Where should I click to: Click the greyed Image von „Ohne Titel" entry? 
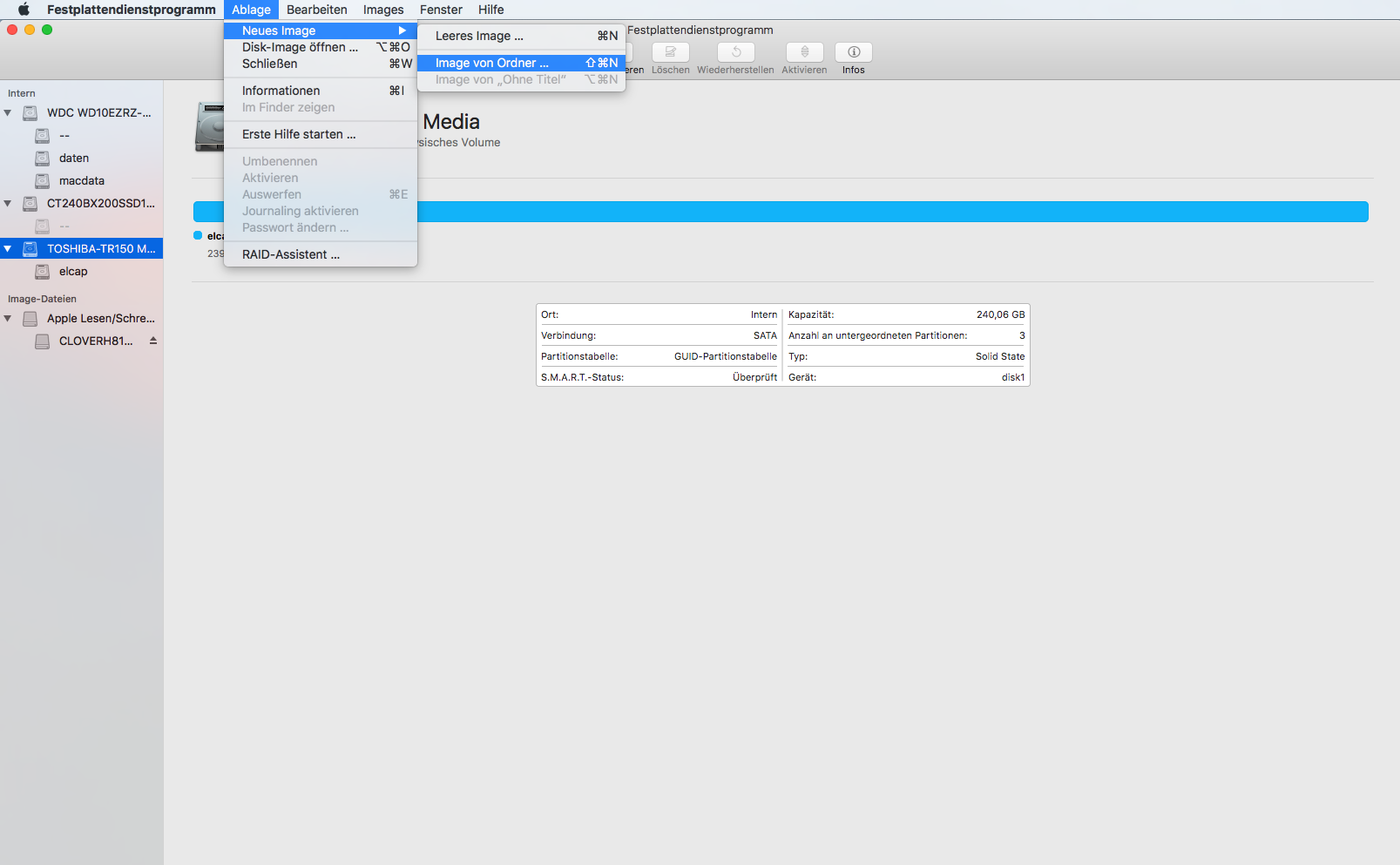pyautogui.click(x=521, y=79)
